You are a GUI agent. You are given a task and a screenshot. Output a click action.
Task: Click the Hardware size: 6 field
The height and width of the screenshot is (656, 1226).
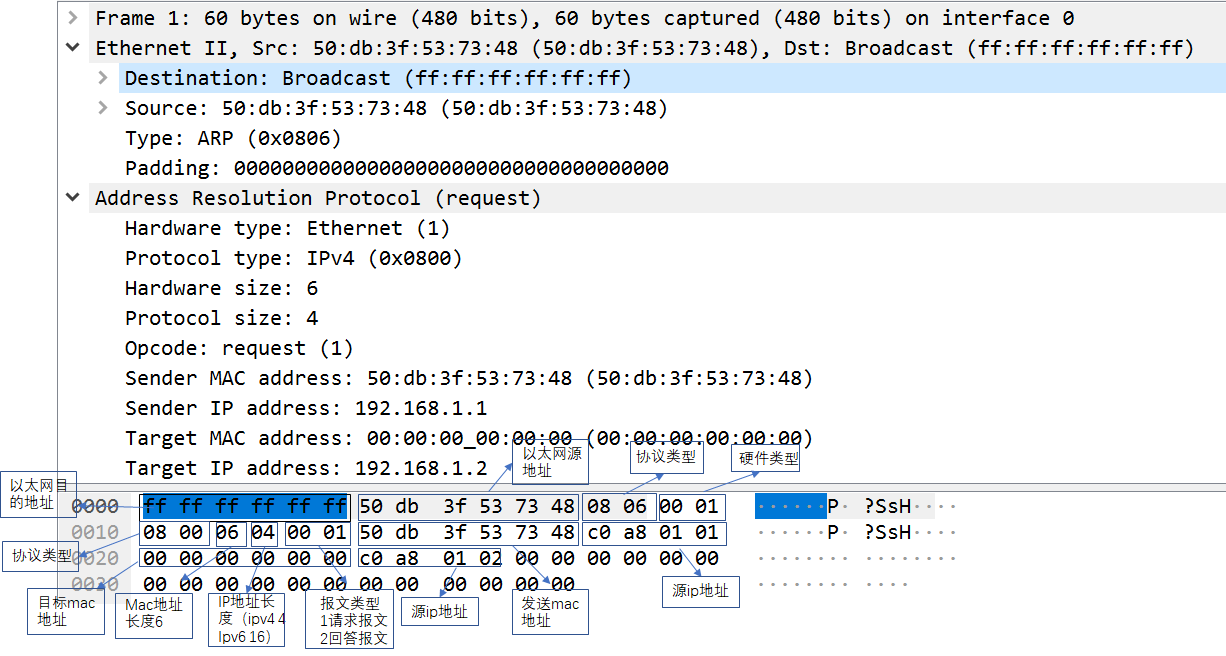click(221, 288)
